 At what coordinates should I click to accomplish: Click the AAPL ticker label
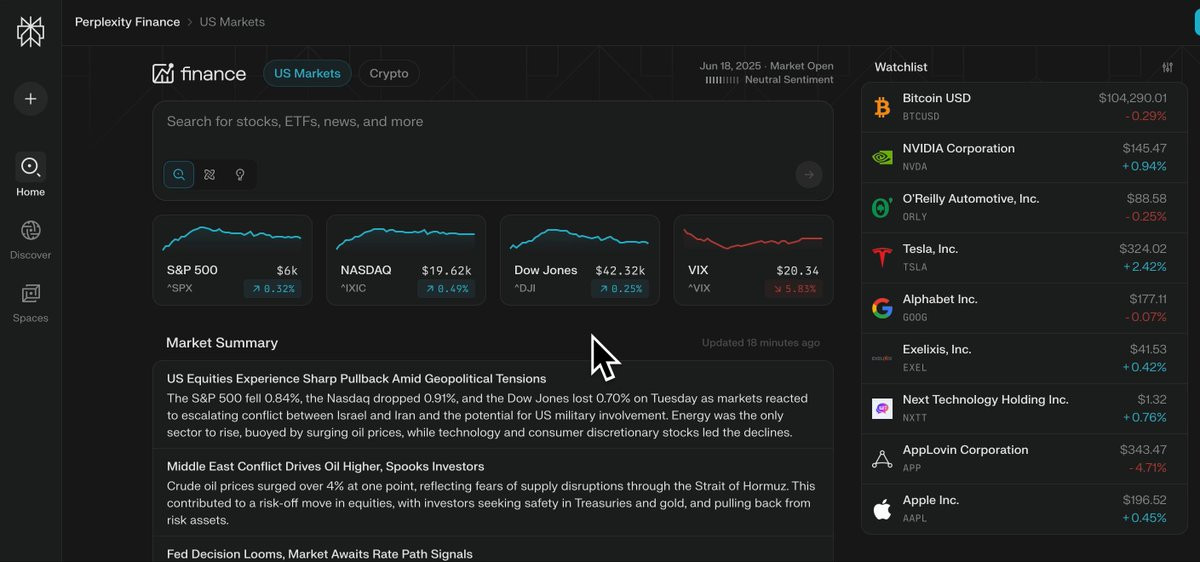(x=915, y=518)
